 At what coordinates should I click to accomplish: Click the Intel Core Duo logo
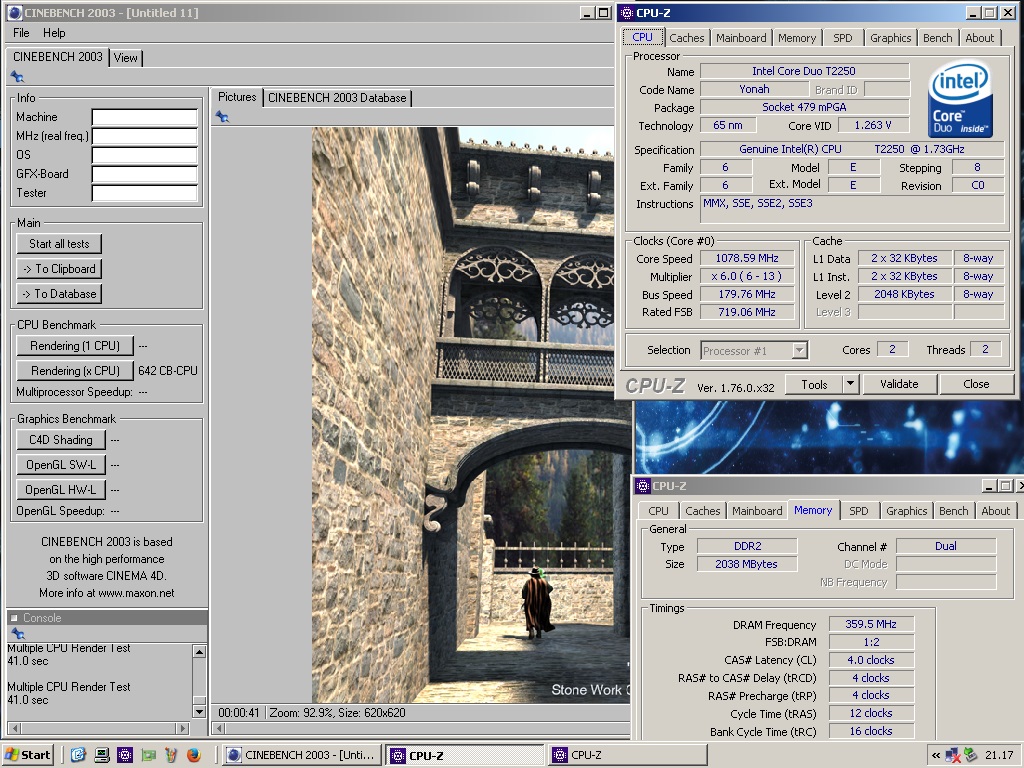[x=960, y=99]
